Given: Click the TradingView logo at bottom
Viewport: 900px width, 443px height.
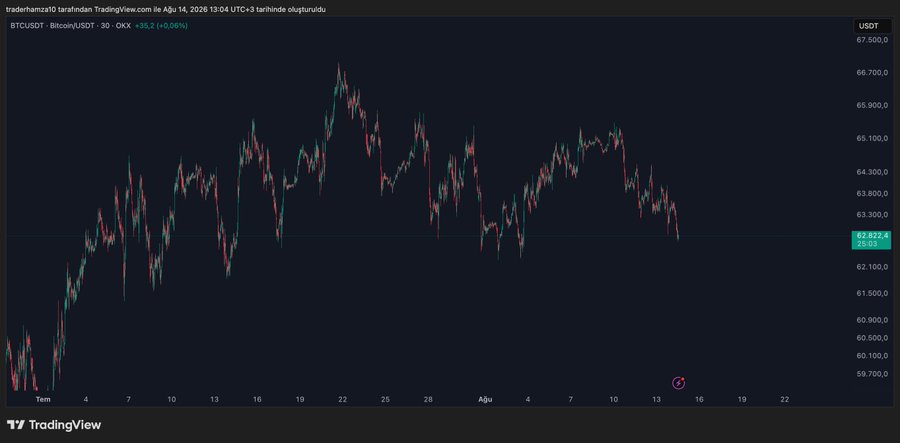Looking at the screenshot, I should (x=54, y=425).
